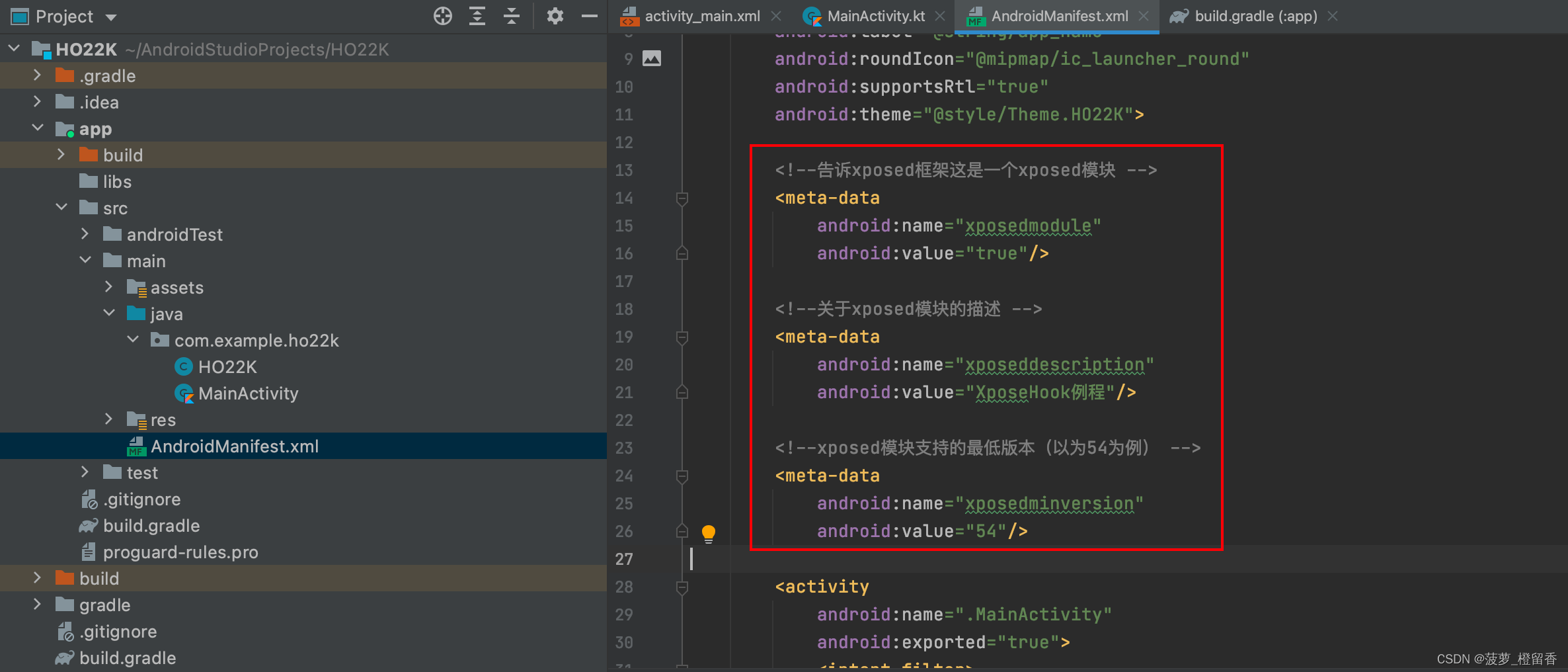Collapse the src folder
Viewport: 1568px width, 672px height.
tap(61, 207)
